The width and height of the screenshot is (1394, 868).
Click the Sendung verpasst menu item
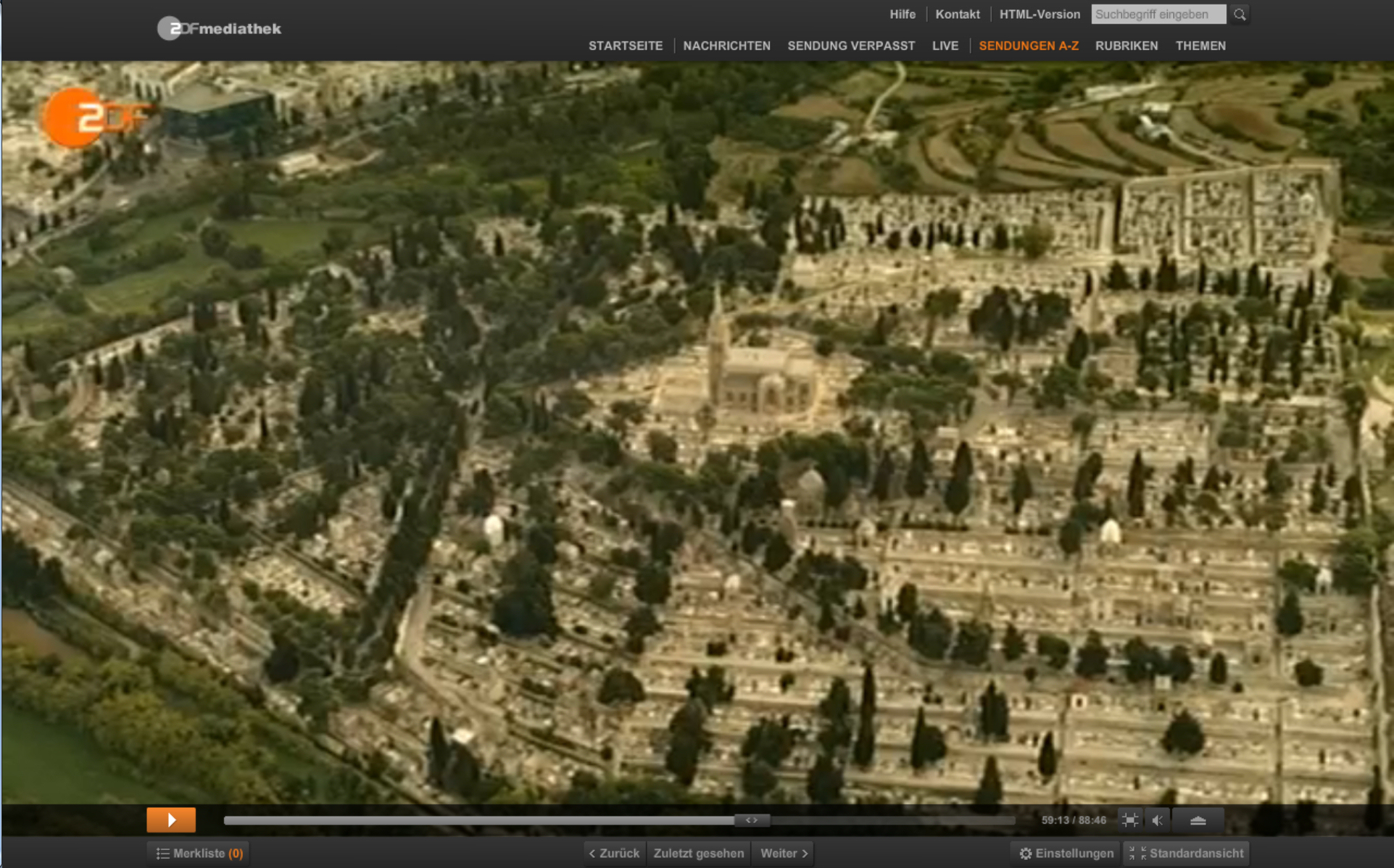point(851,46)
